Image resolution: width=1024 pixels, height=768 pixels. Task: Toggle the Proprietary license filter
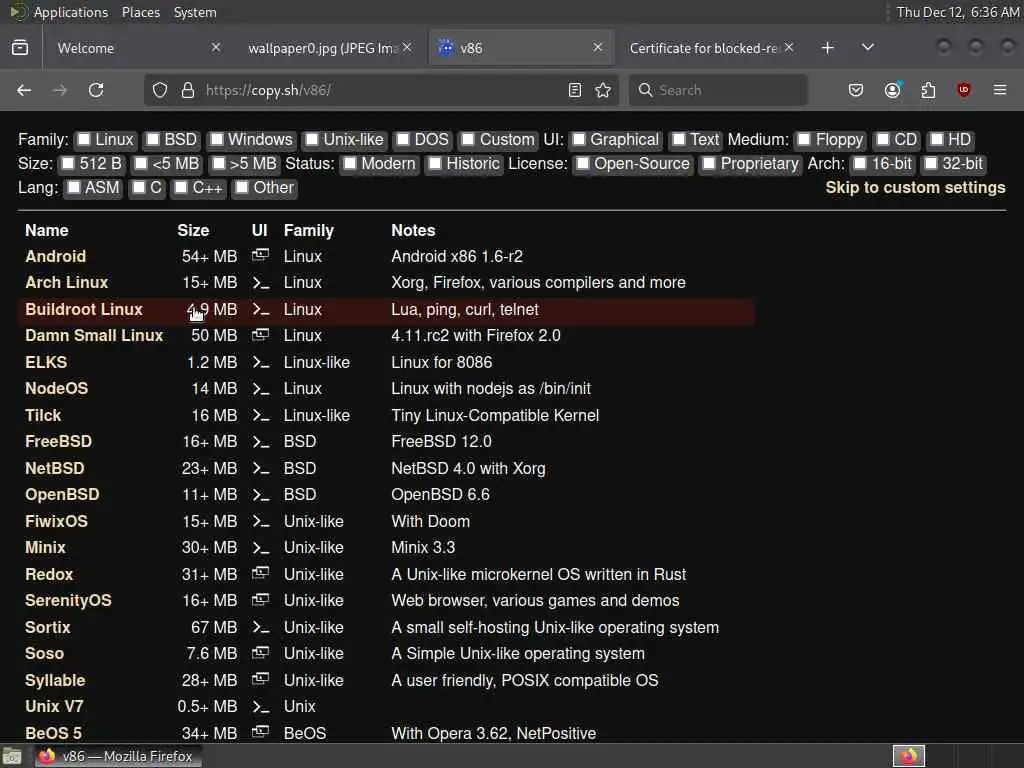coord(709,164)
